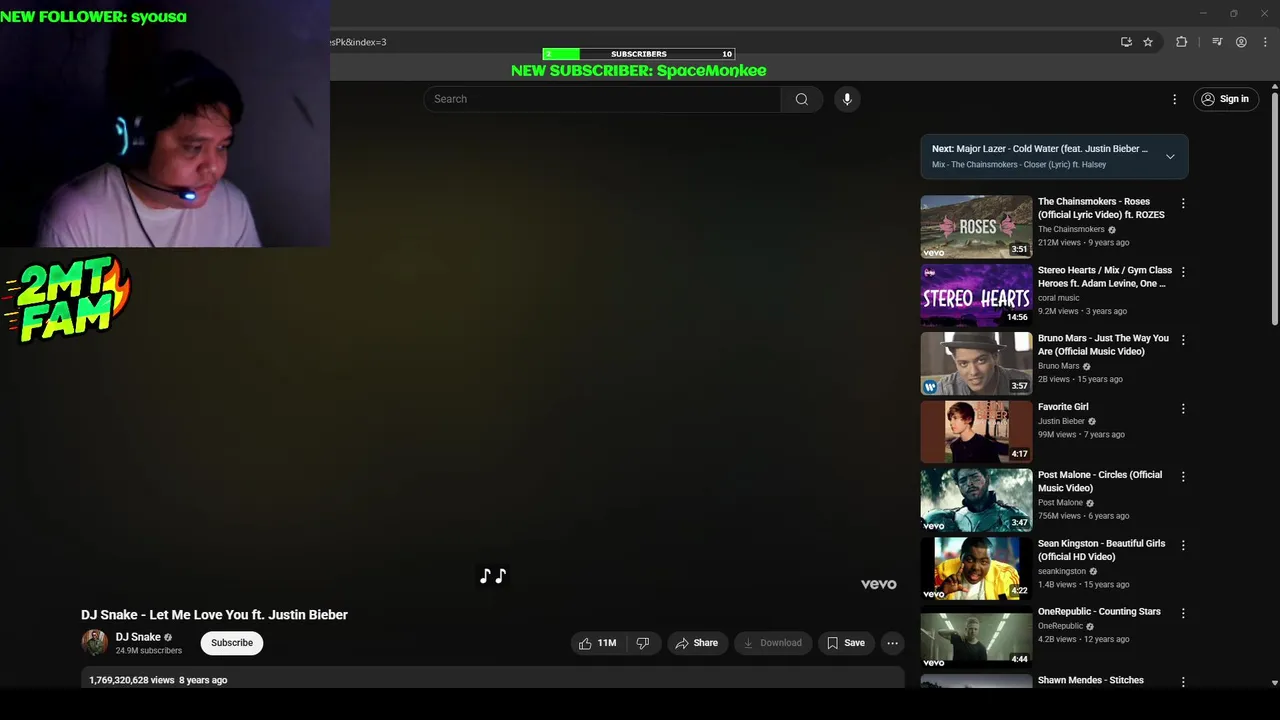Click the vevo watermark in player

coord(879,584)
